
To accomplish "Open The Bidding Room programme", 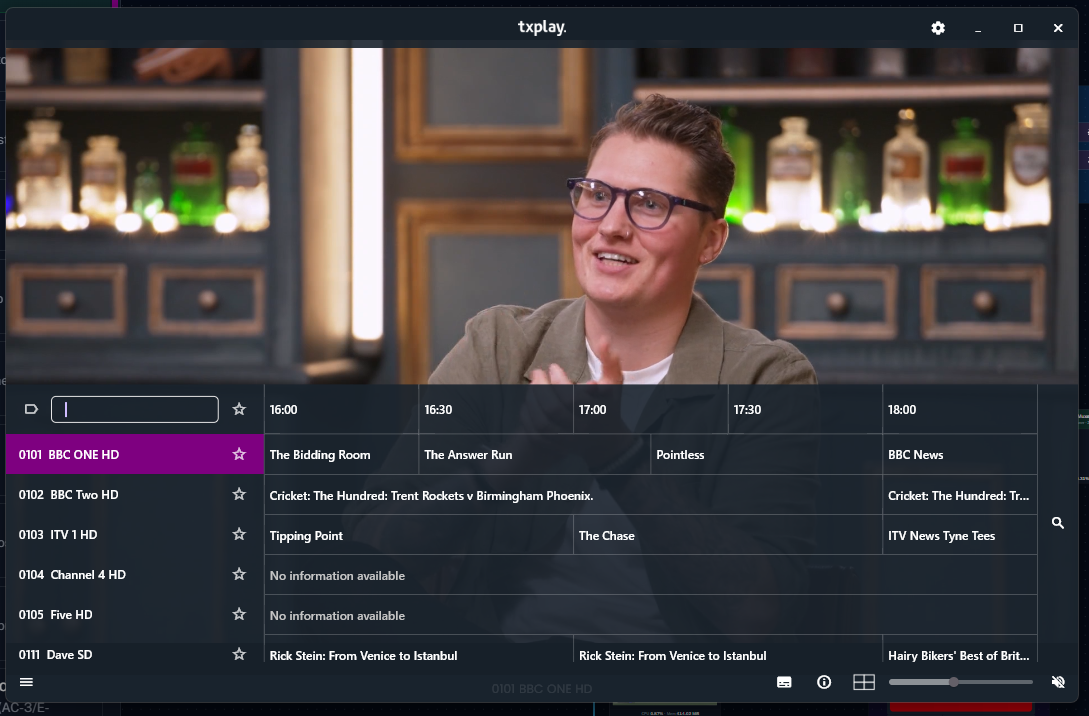I will [342, 455].
